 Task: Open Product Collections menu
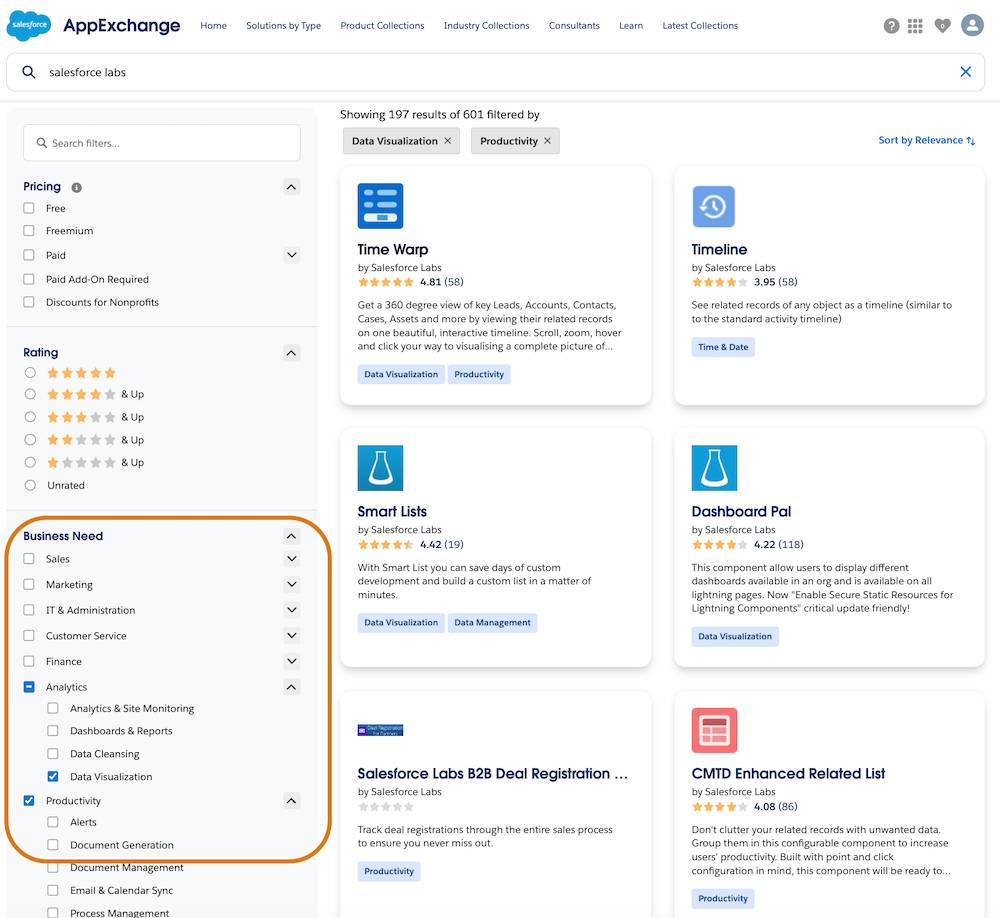tap(382, 26)
